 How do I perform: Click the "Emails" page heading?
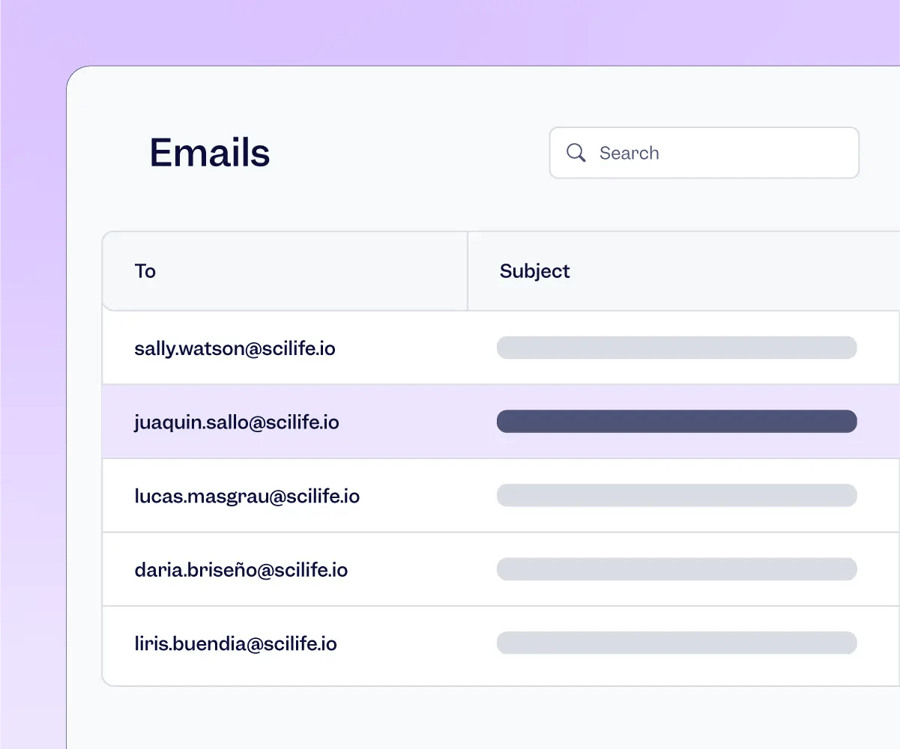[x=210, y=153]
